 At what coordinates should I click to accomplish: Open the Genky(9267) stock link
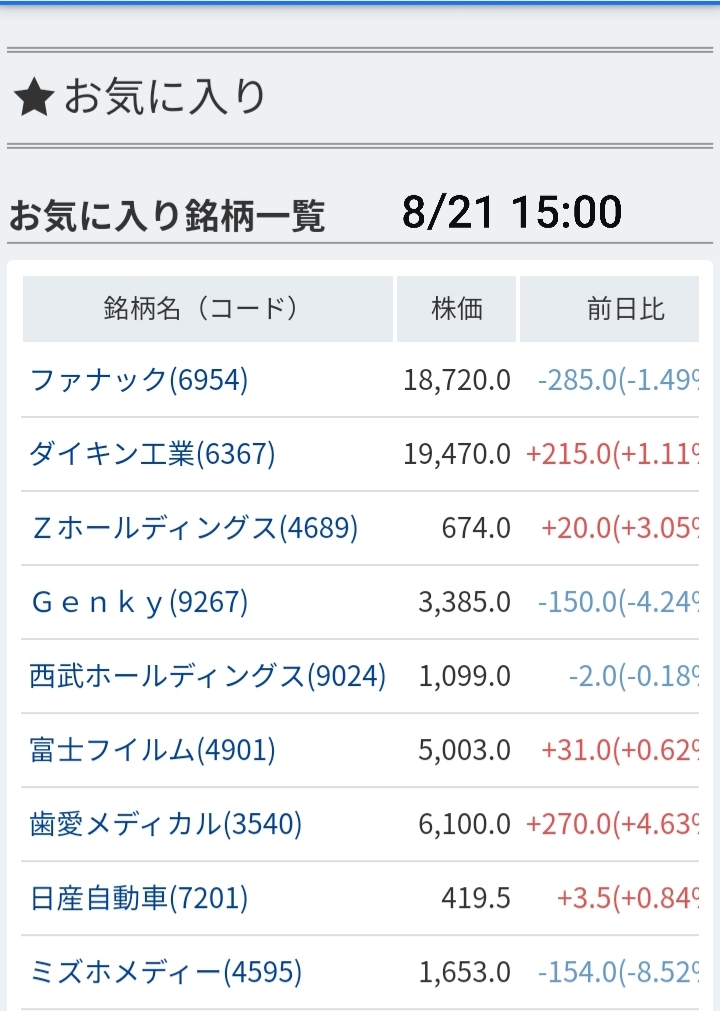coord(139,602)
